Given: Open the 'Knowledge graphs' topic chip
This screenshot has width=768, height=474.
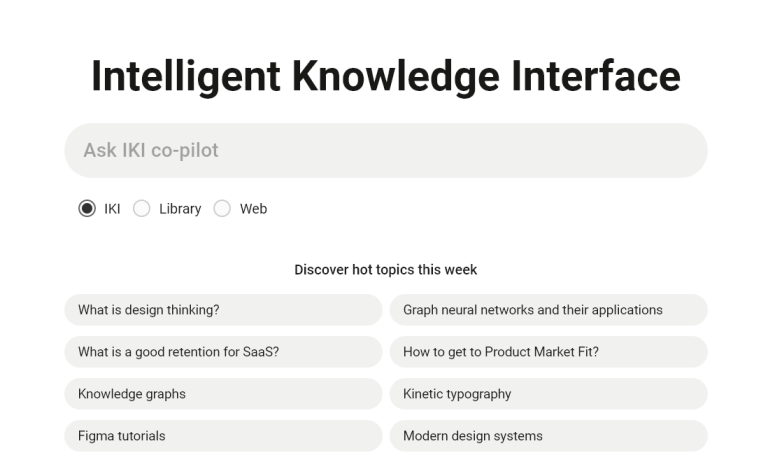Looking at the screenshot, I should [223, 394].
